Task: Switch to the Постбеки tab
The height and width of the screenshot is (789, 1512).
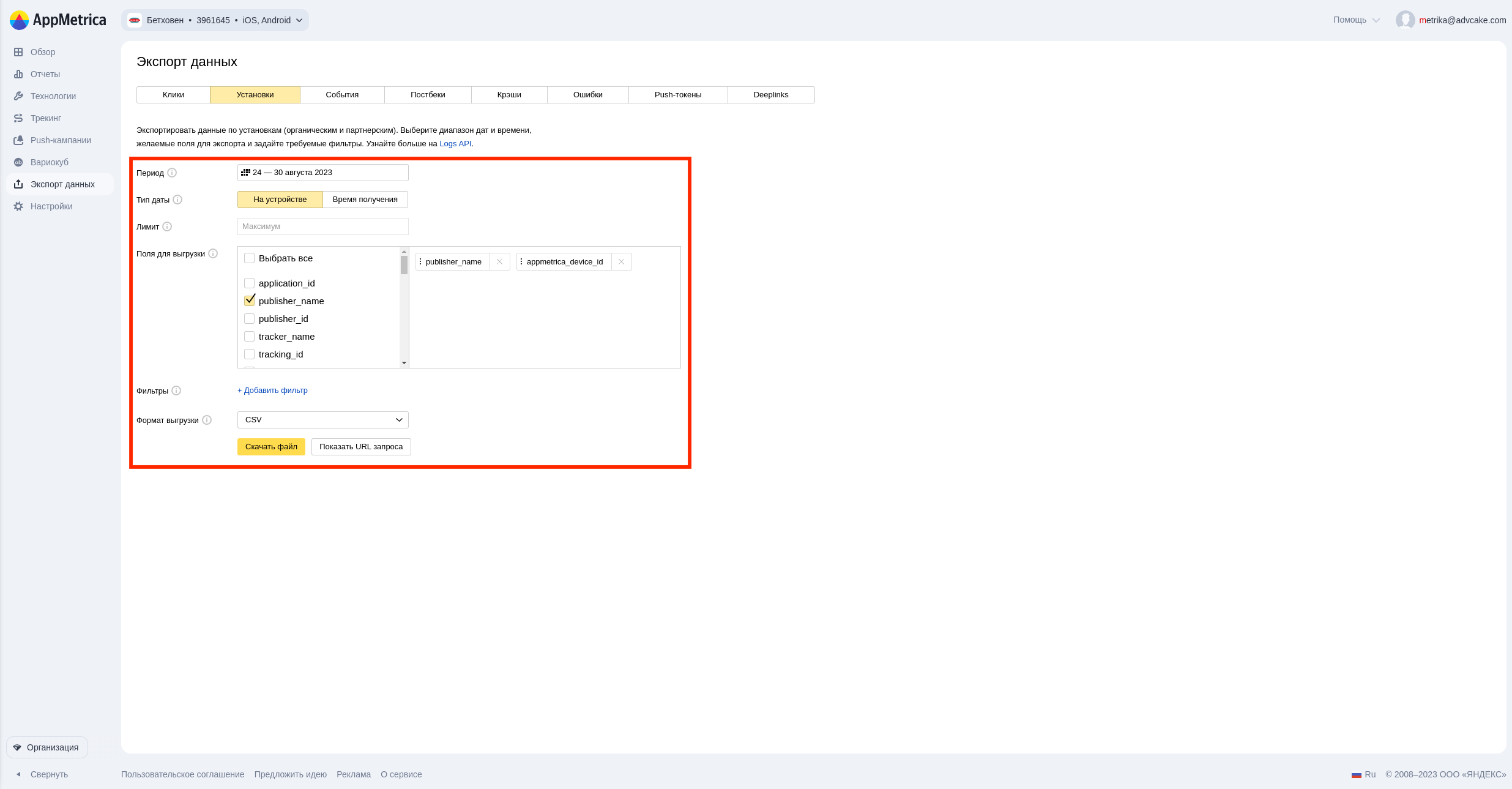Action: coord(428,95)
